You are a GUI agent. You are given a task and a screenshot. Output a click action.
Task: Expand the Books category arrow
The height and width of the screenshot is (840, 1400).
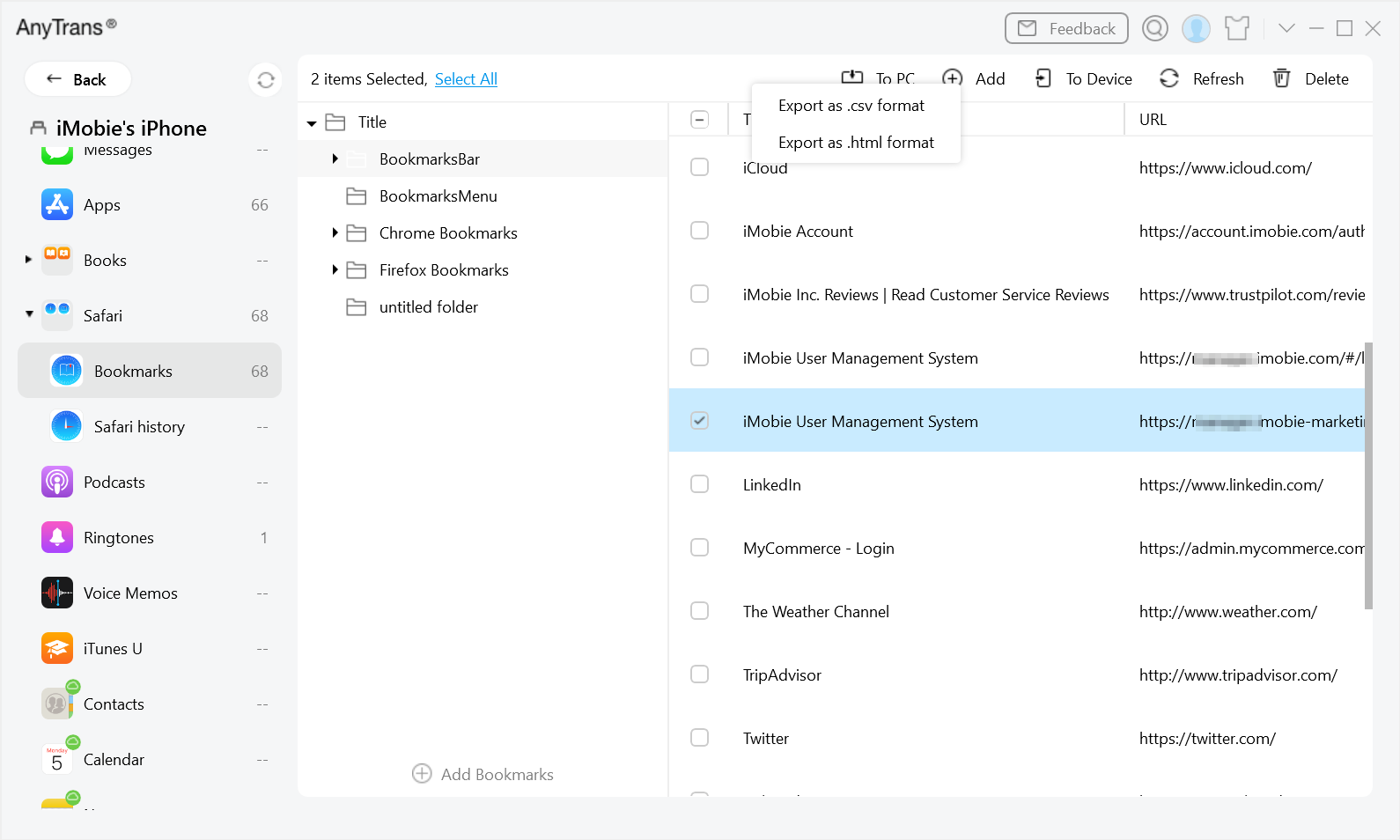click(29, 260)
